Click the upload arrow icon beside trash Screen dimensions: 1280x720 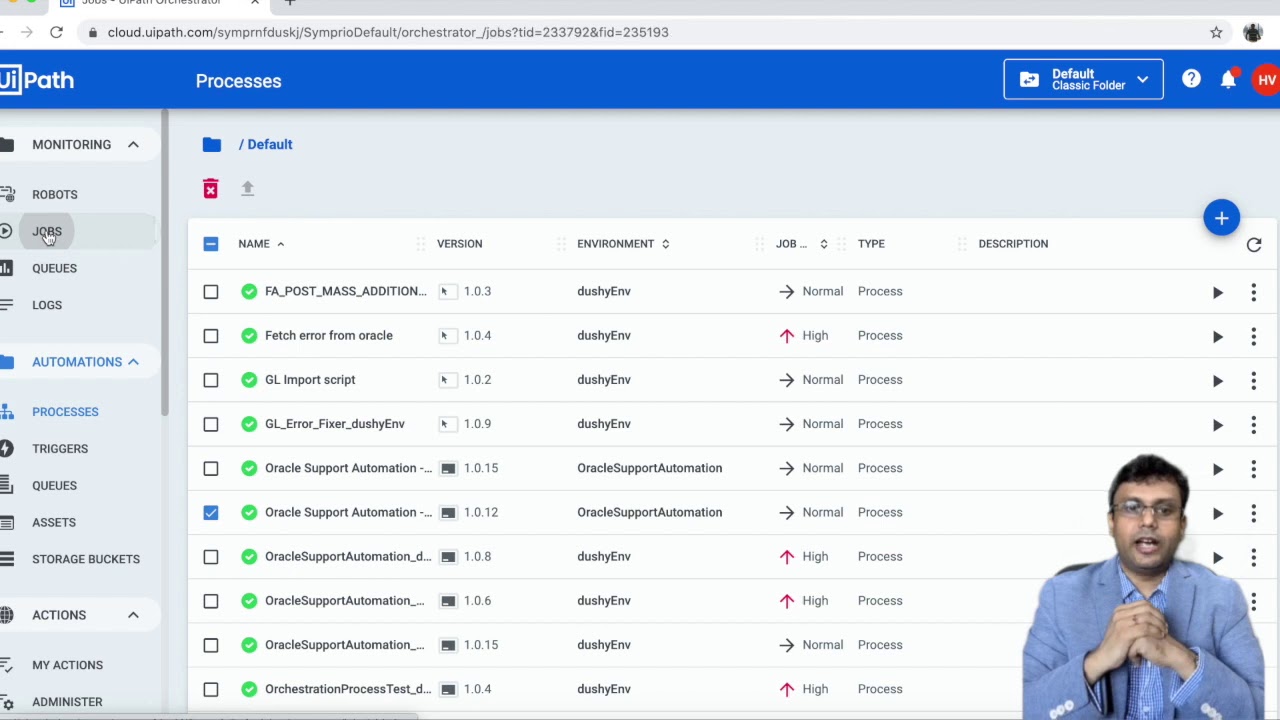(x=248, y=188)
